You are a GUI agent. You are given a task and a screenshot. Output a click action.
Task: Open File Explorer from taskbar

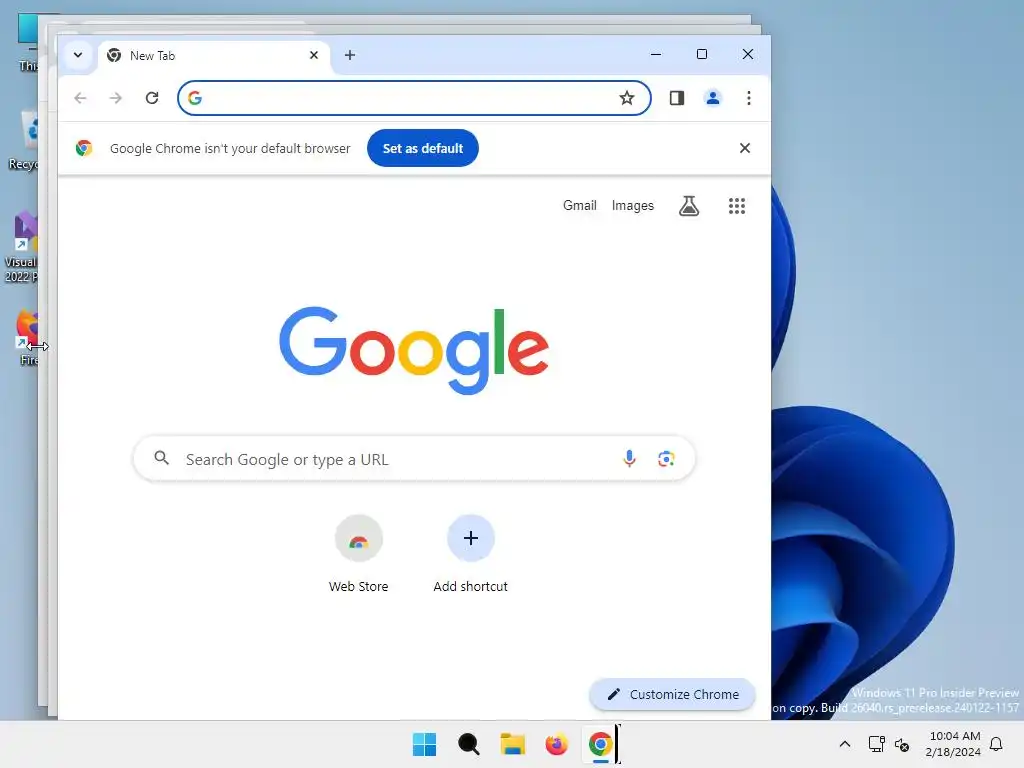click(513, 744)
